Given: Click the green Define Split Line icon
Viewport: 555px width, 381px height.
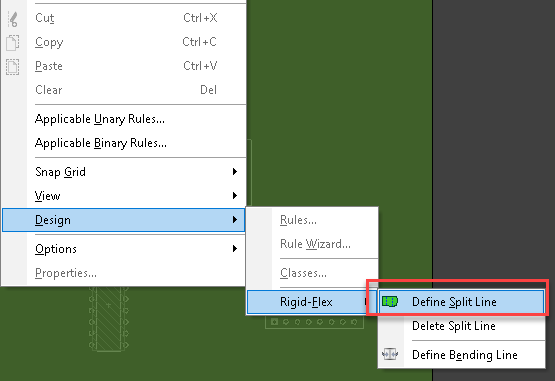Looking at the screenshot, I should pyautogui.click(x=390, y=302).
